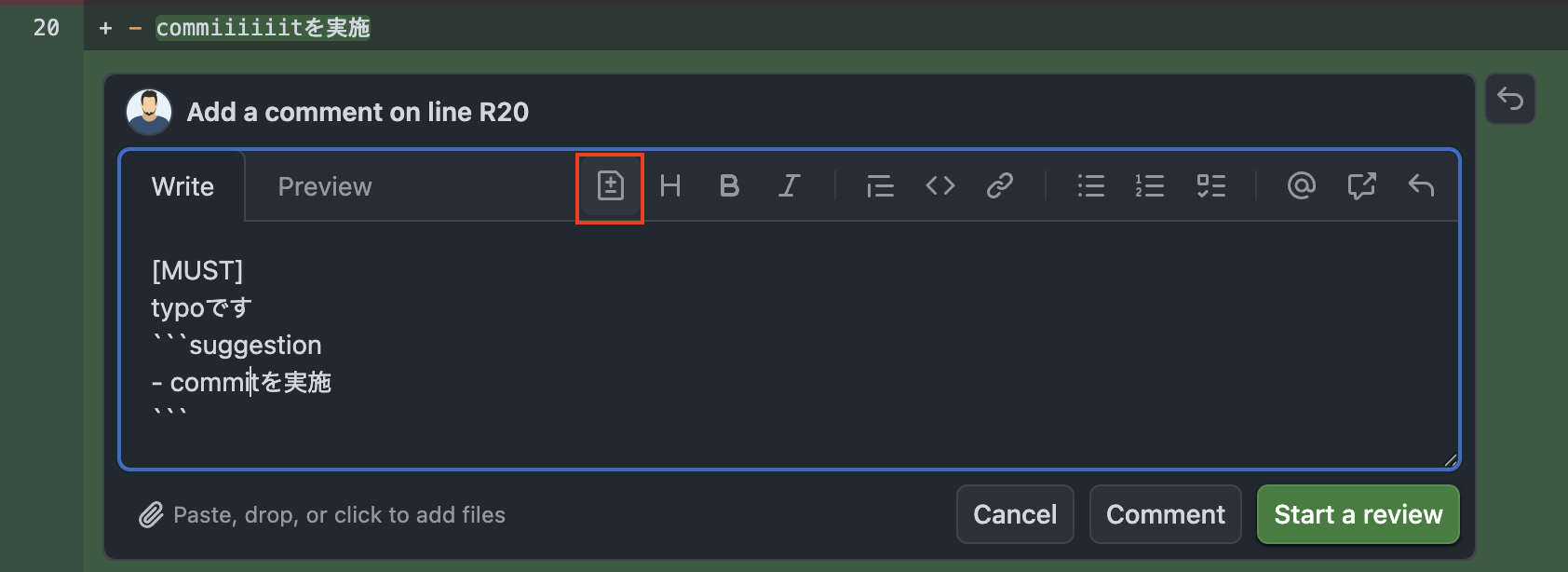Add an unordered bullet list

pyautogui.click(x=1089, y=186)
